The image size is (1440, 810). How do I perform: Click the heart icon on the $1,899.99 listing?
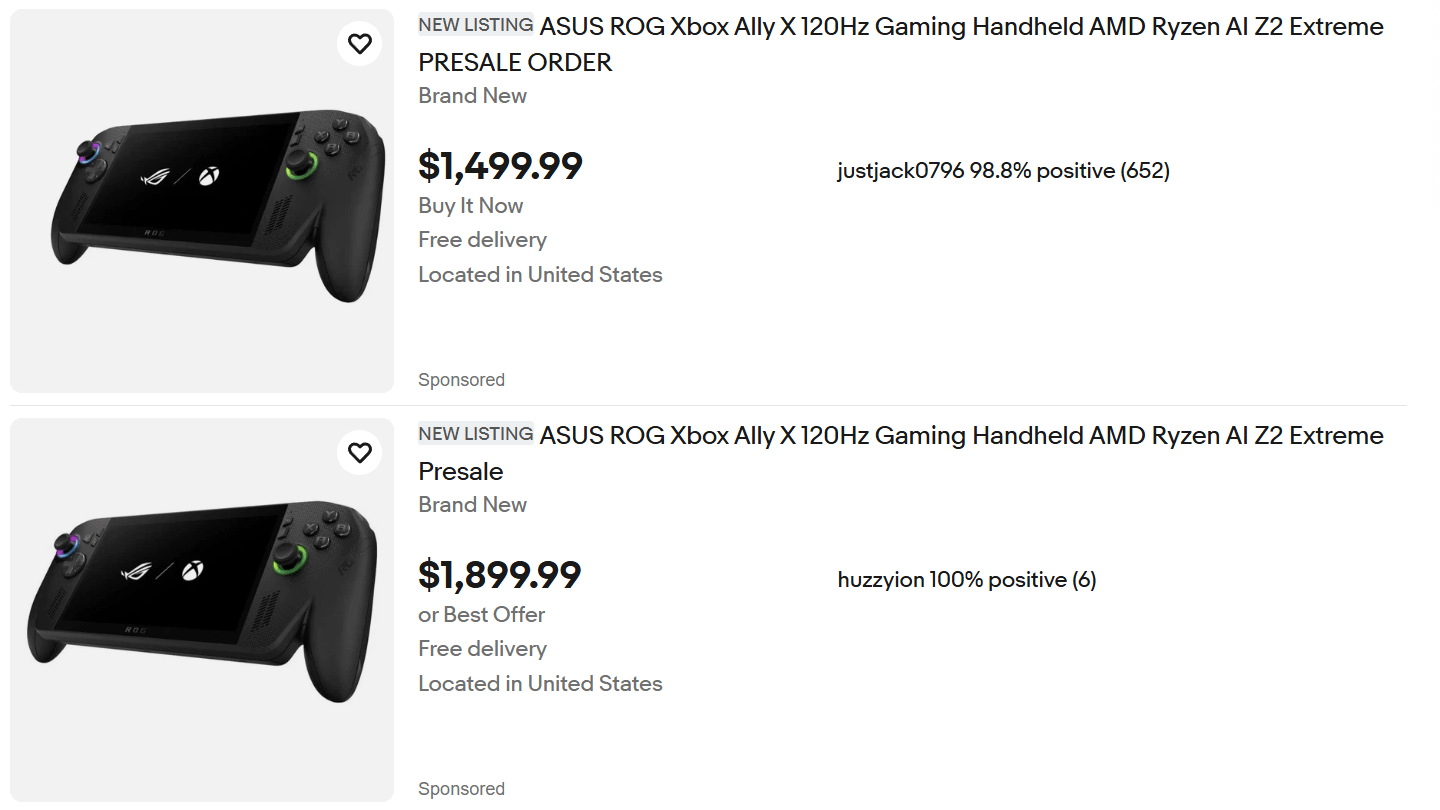360,453
